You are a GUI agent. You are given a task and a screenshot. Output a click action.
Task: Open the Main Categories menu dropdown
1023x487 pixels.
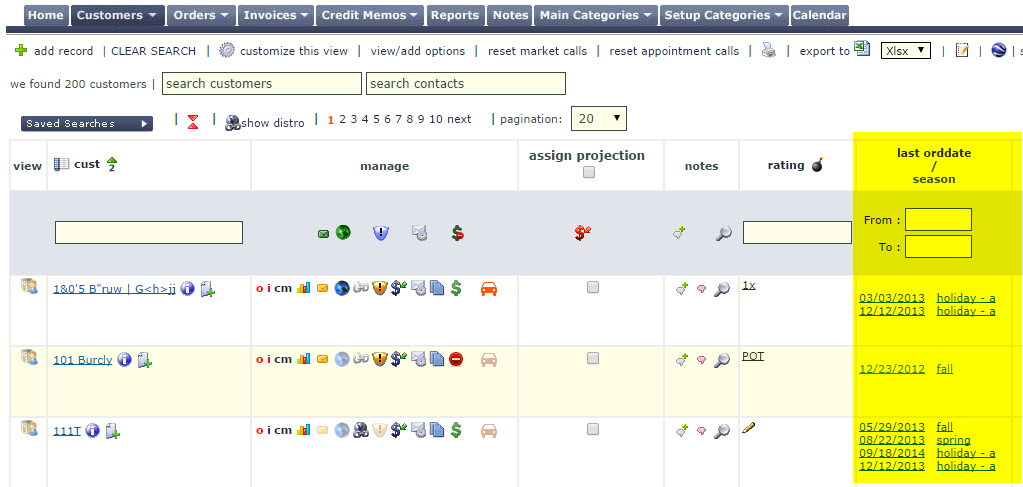pos(596,15)
